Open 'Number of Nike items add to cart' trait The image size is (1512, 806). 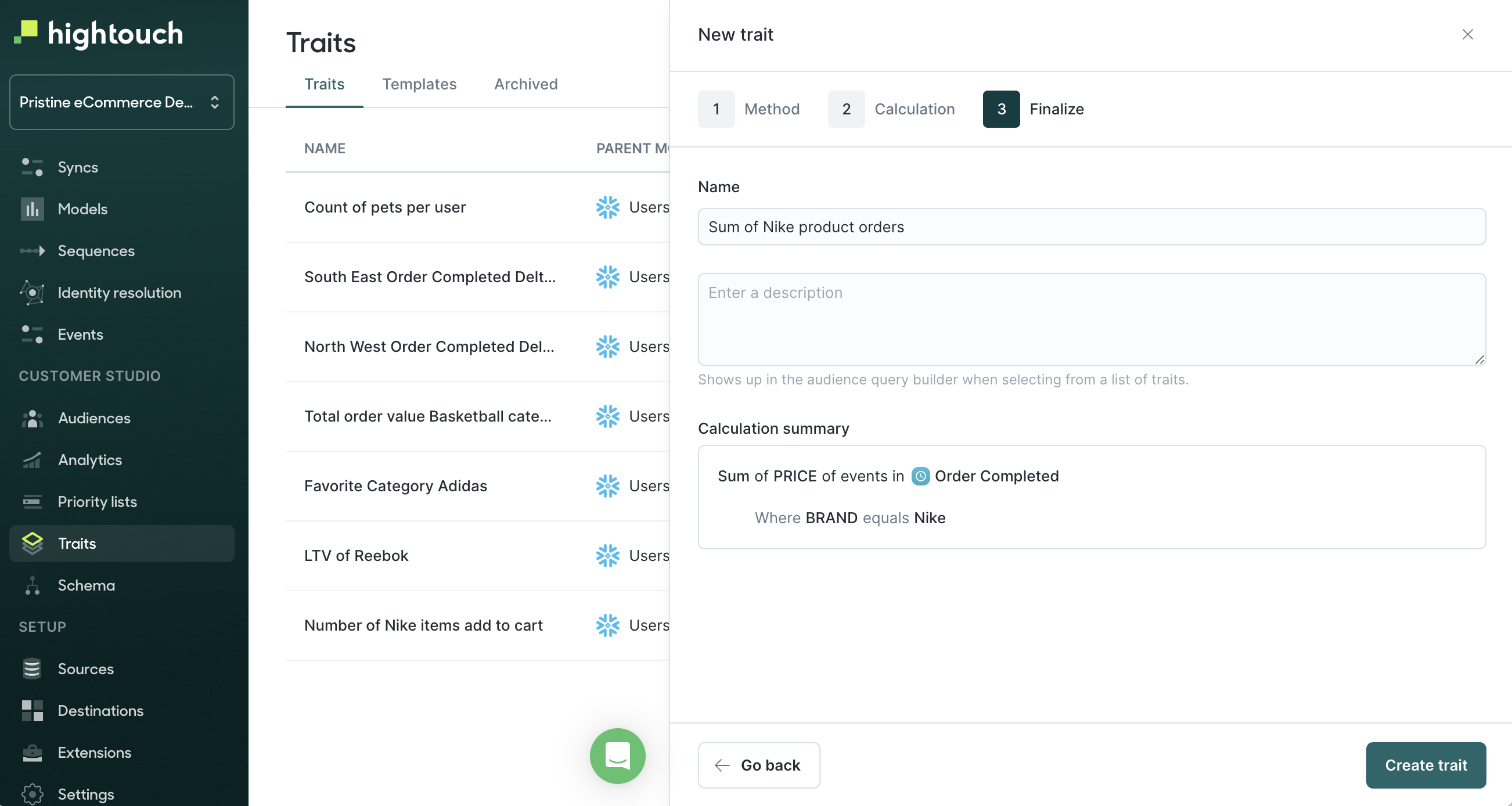click(x=423, y=626)
